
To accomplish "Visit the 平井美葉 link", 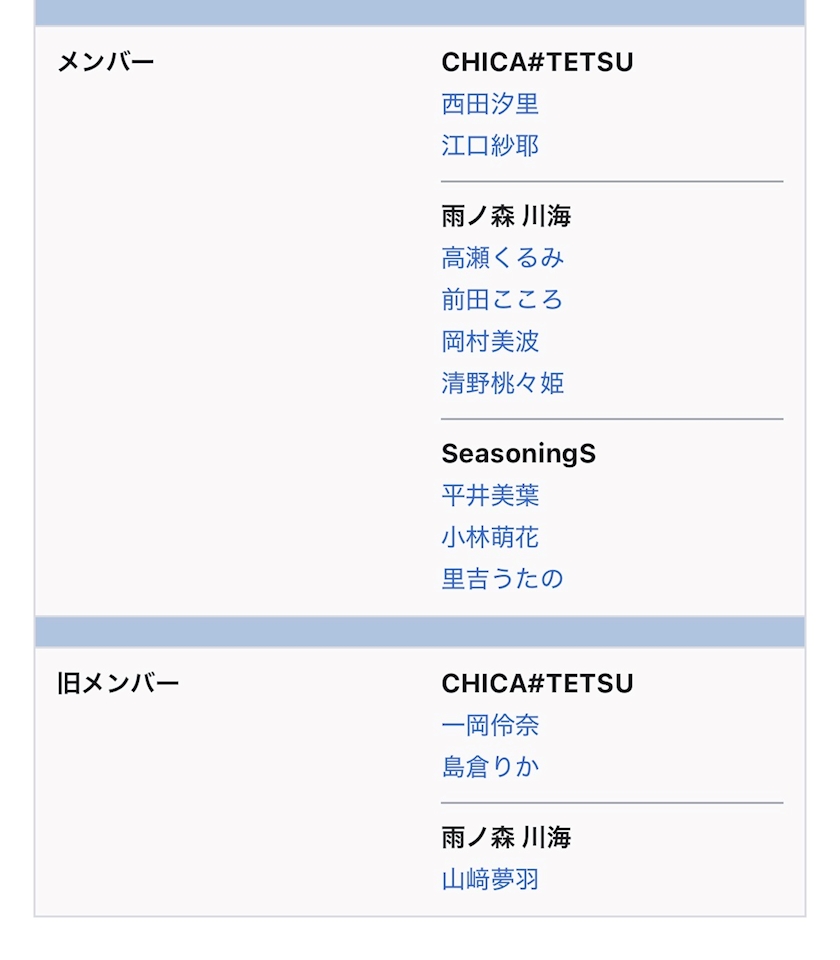I will coord(490,495).
